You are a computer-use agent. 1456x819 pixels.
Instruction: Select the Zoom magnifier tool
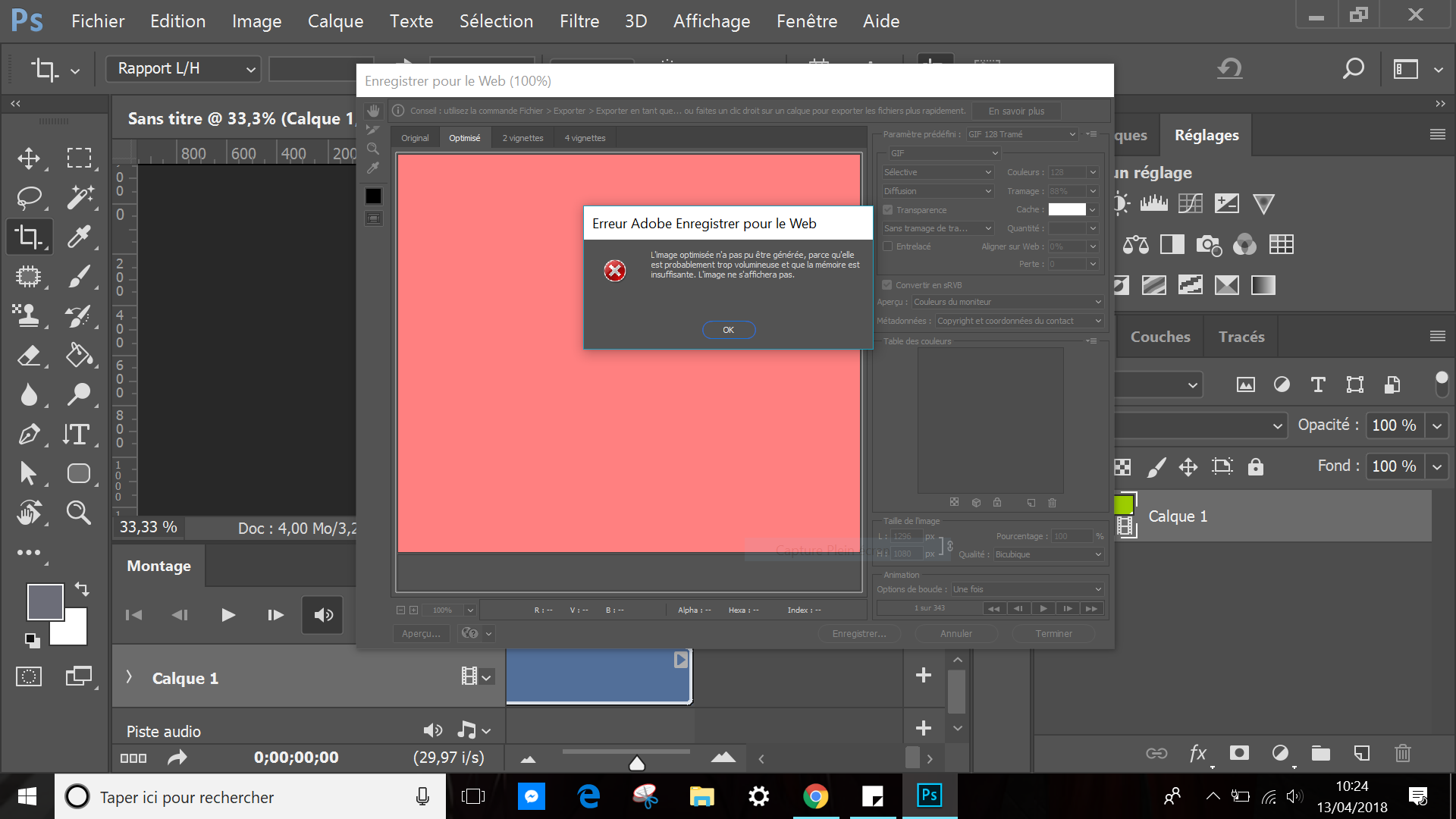pyautogui.click(x=79, y=513)
